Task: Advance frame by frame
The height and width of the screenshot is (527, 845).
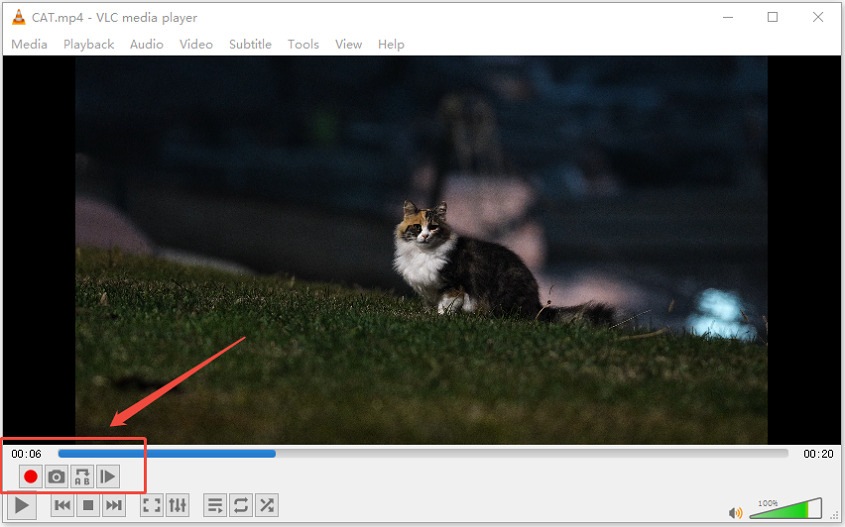Action: click(x=108, y=476)
